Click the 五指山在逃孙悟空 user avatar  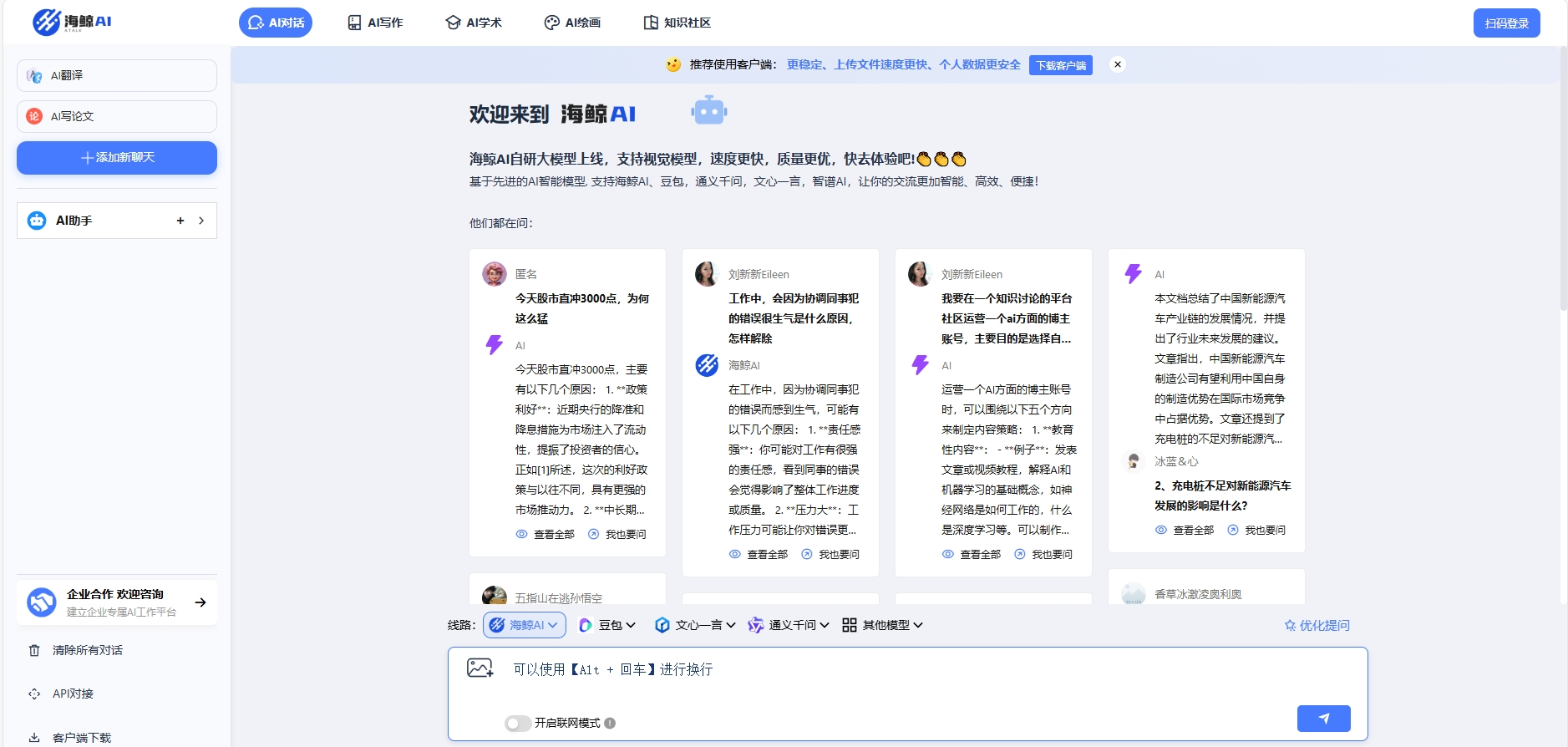click(495, 595)
